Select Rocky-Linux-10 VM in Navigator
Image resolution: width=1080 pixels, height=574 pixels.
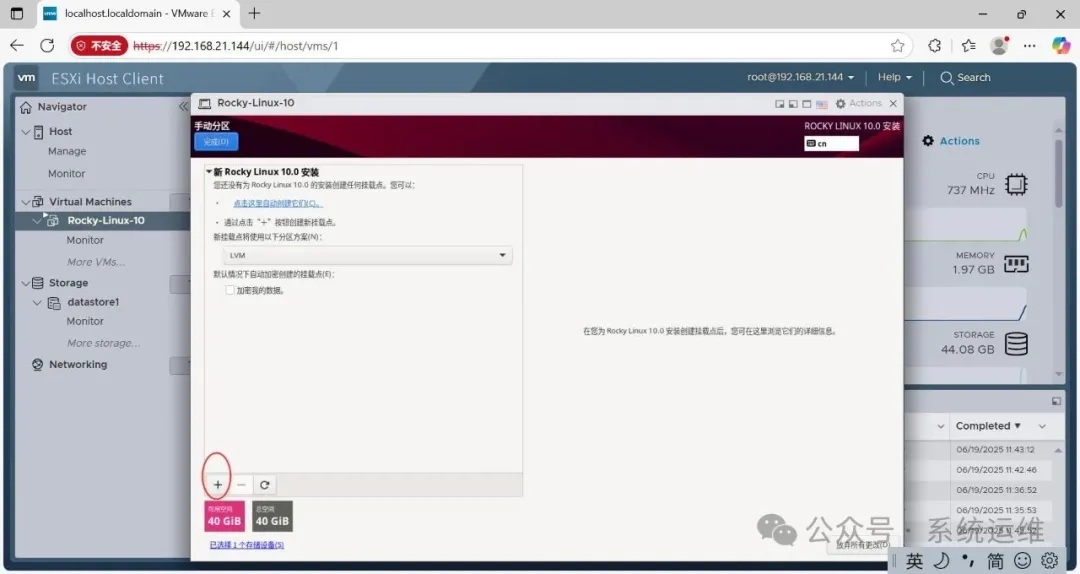[106, 221]
